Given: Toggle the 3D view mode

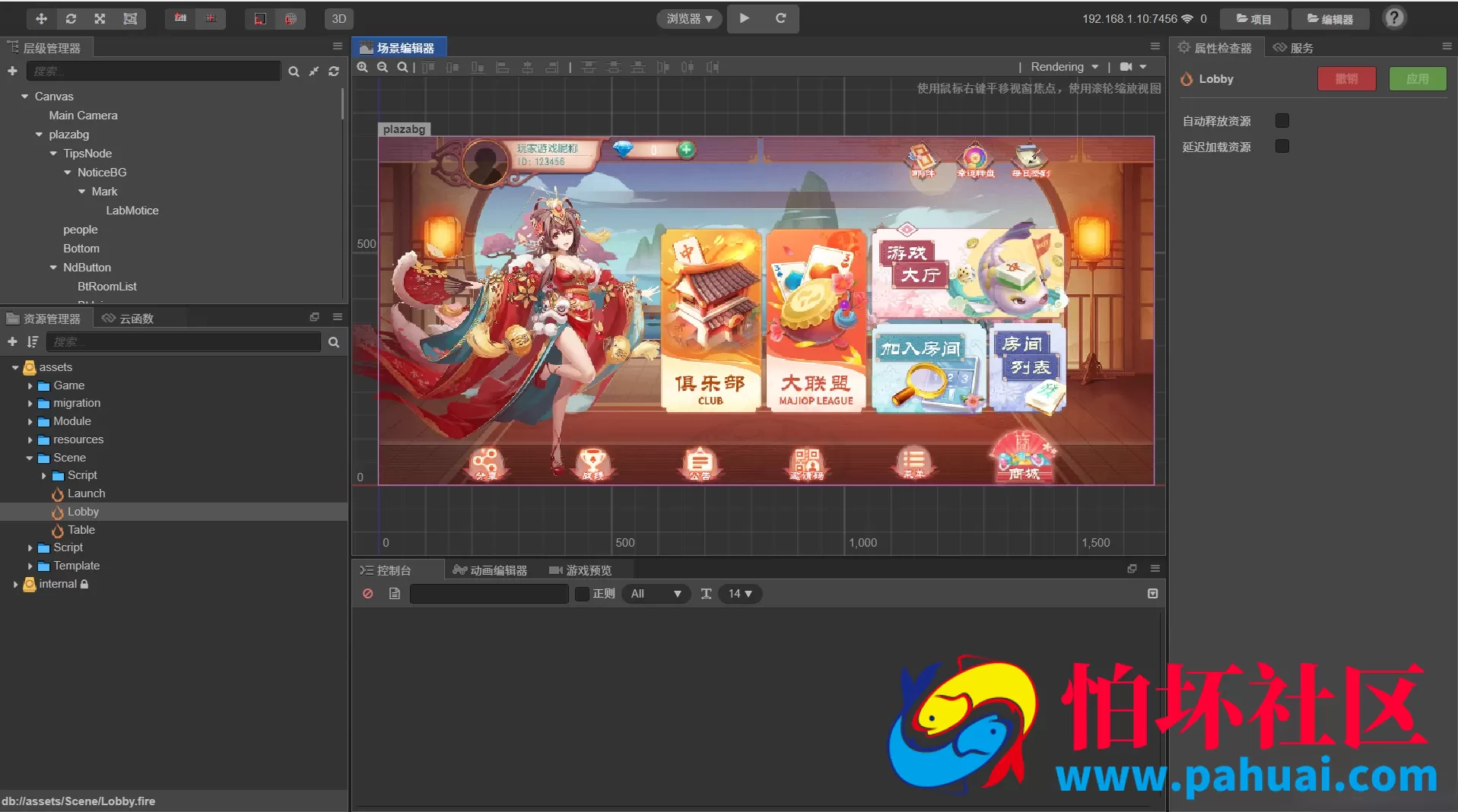Looking at the screenshot, I should point(339,18).
